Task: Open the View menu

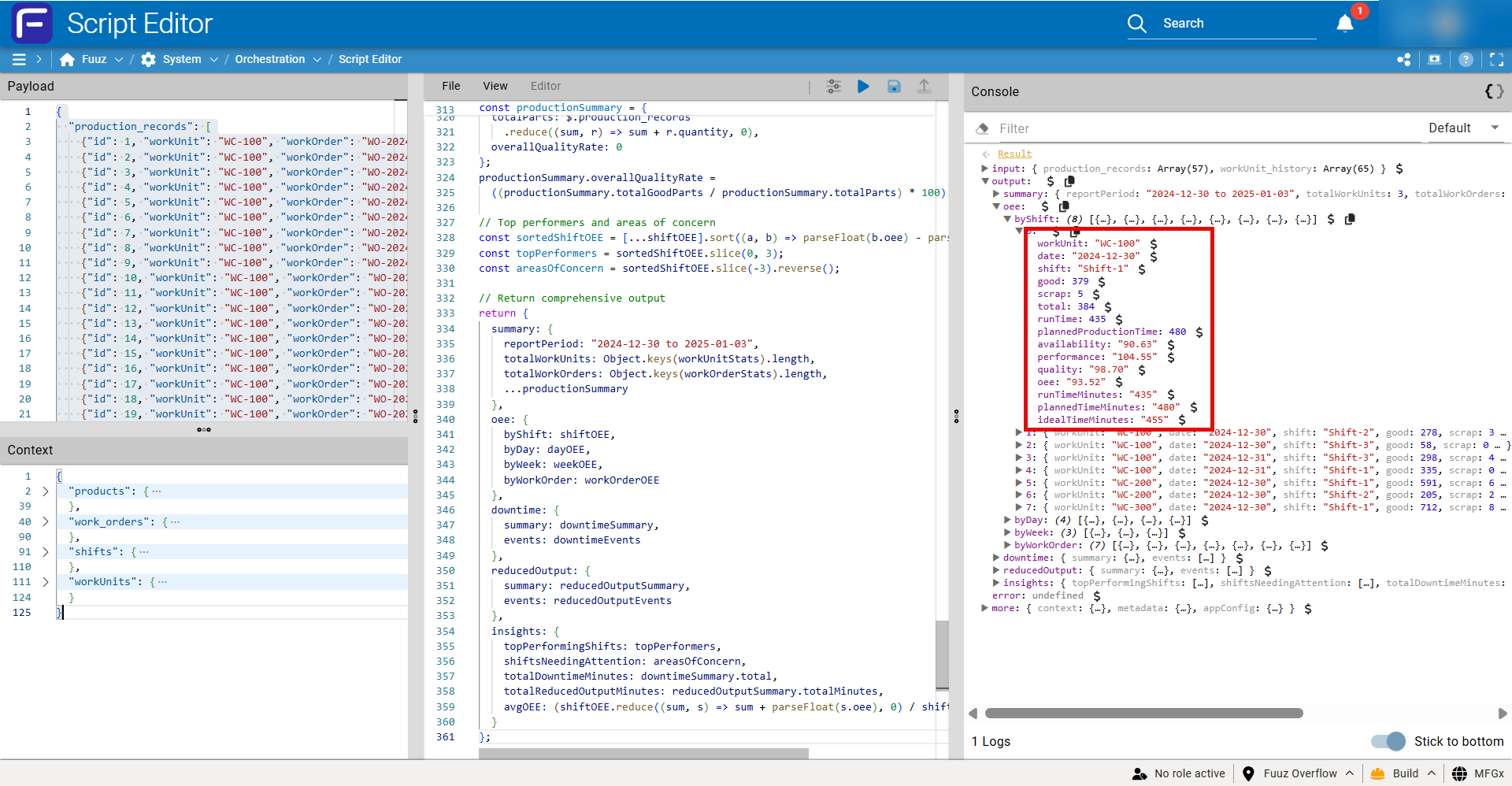Action: (495, 86)
